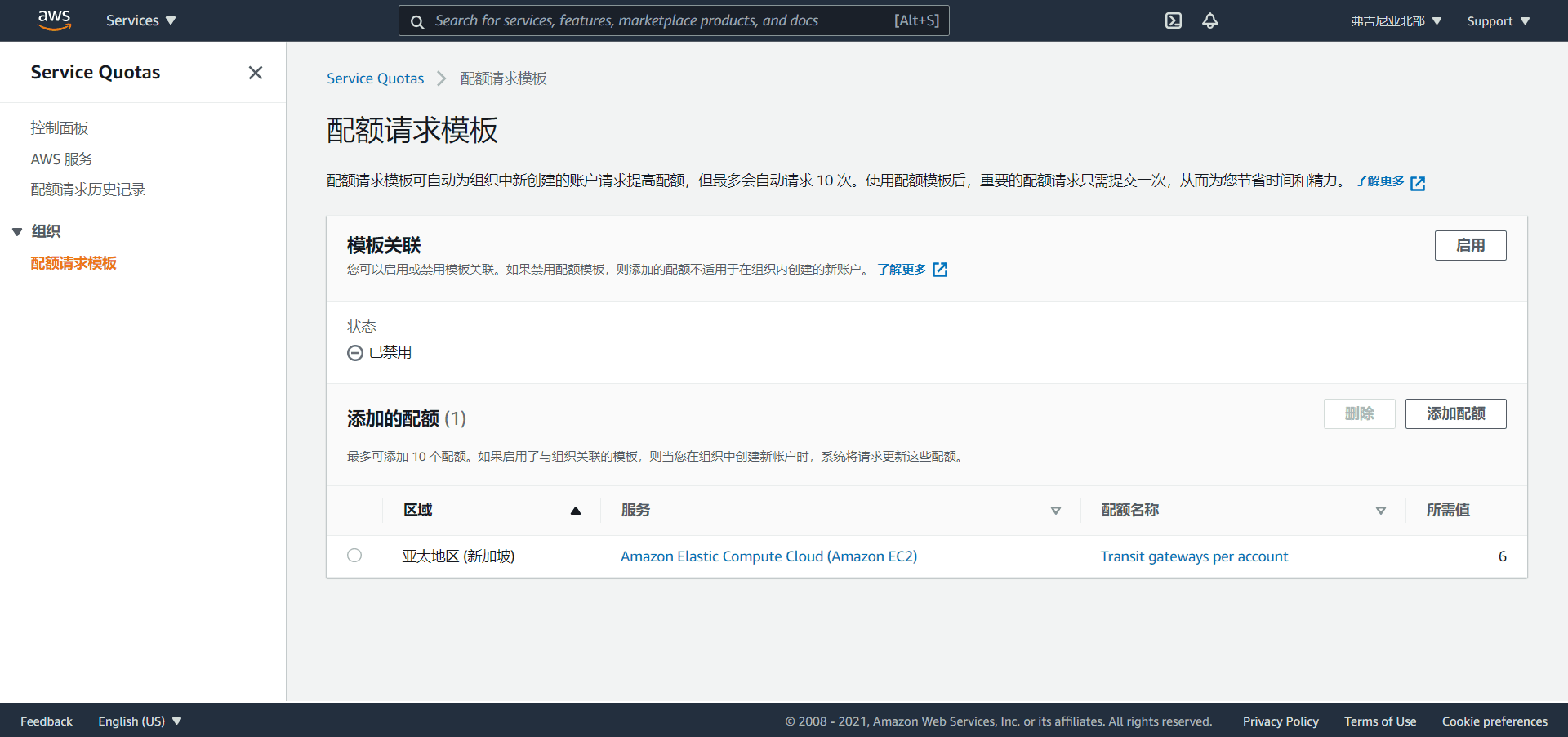This screenshot has height=737, width=1568.
Task: Sort table by 服务 column arrow
Action: [1055, 511]
